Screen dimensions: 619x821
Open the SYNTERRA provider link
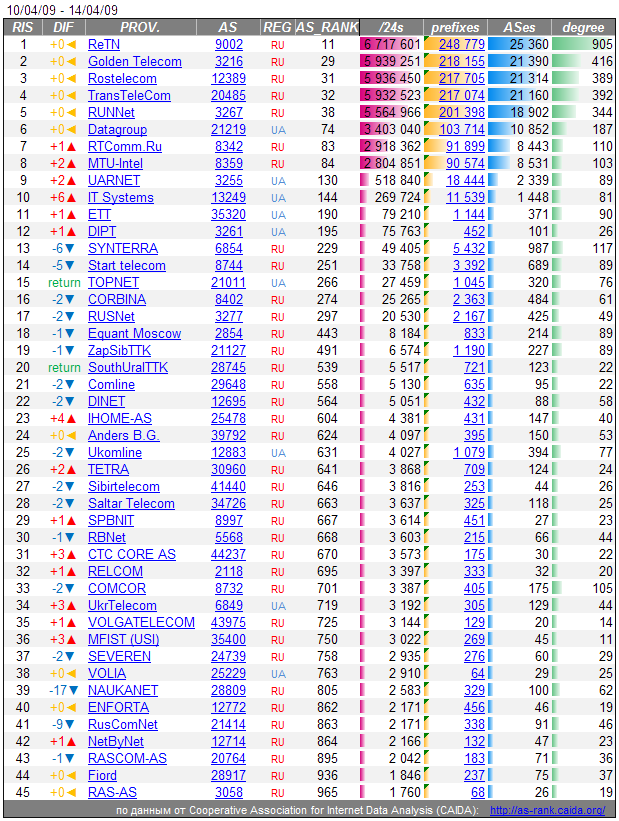123,249
